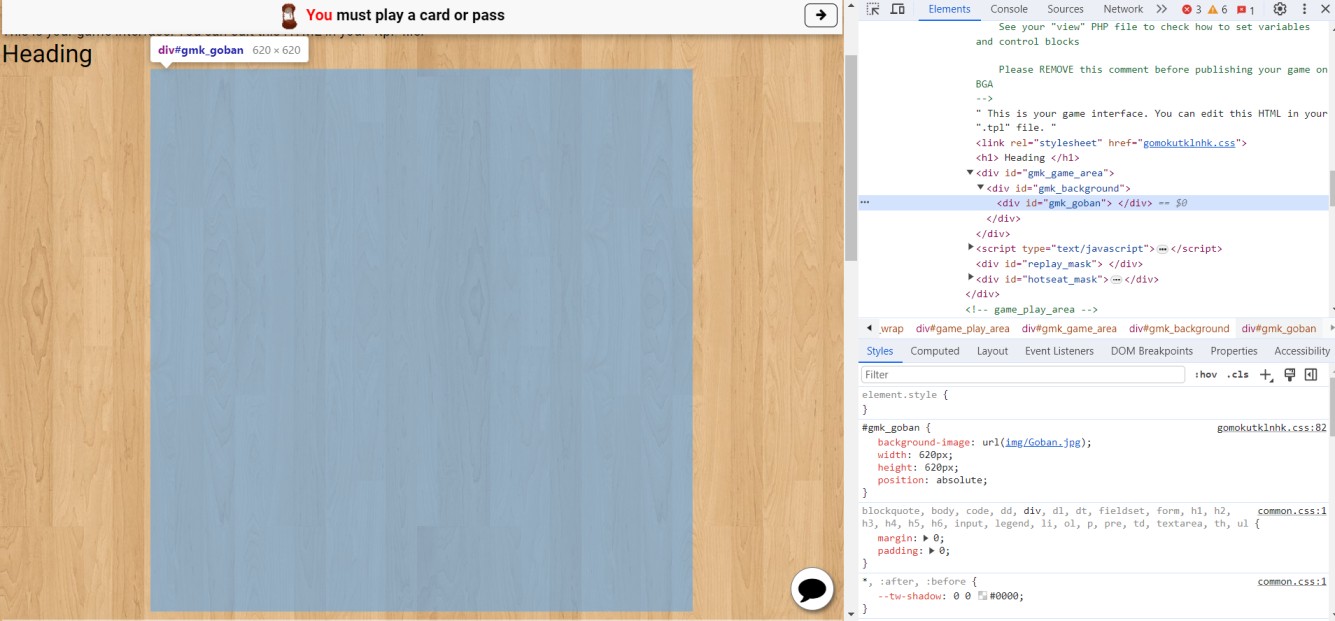Select the replay_mask div node
This screenshot has height=621, width=1335.
pos(1059,264)
